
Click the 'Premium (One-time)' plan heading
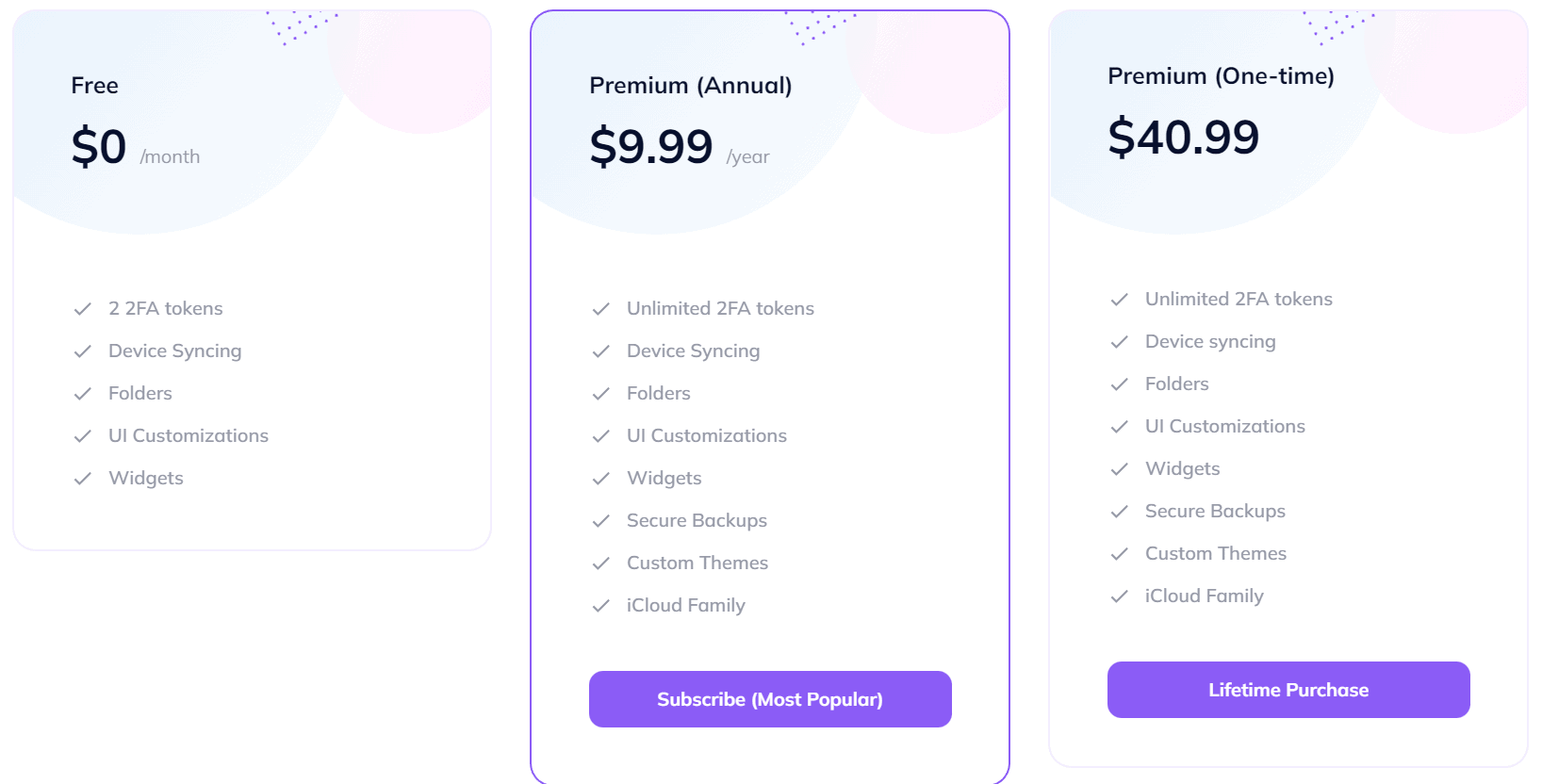[x=1221, y=76]
